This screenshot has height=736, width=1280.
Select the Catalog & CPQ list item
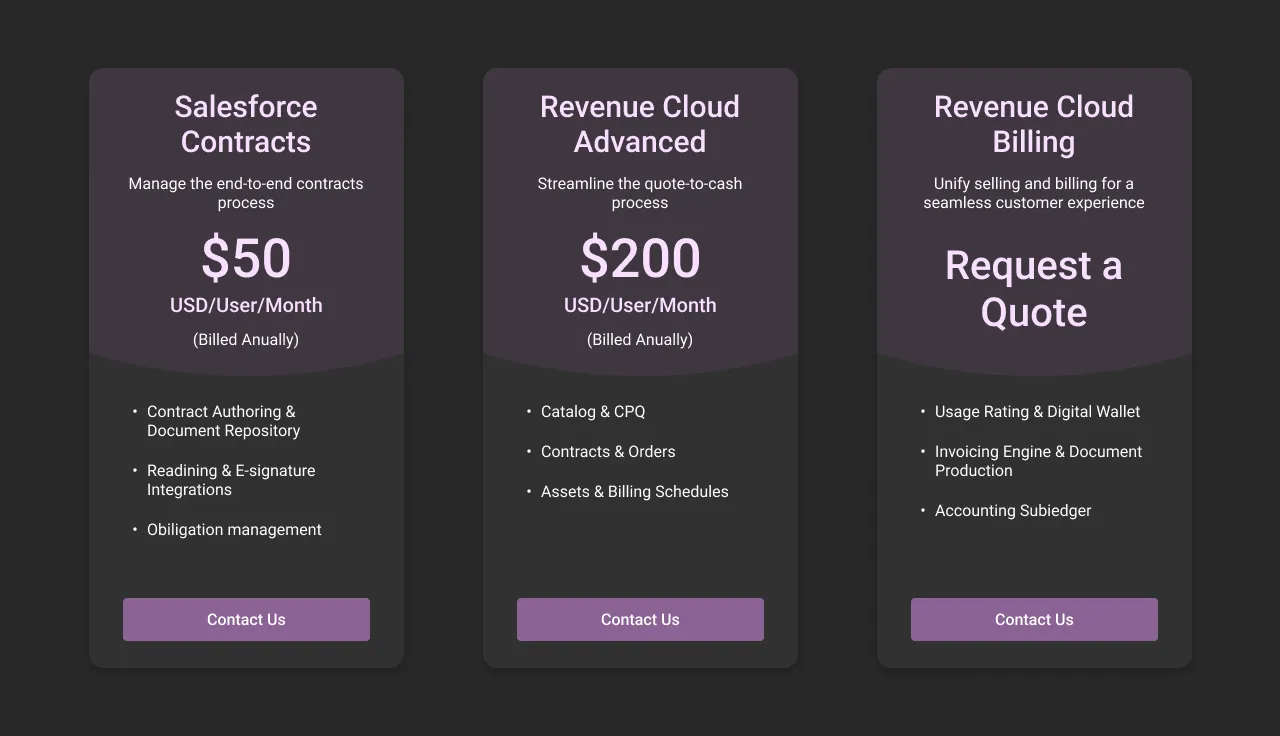pyautogui.click(x=593, y=411)
